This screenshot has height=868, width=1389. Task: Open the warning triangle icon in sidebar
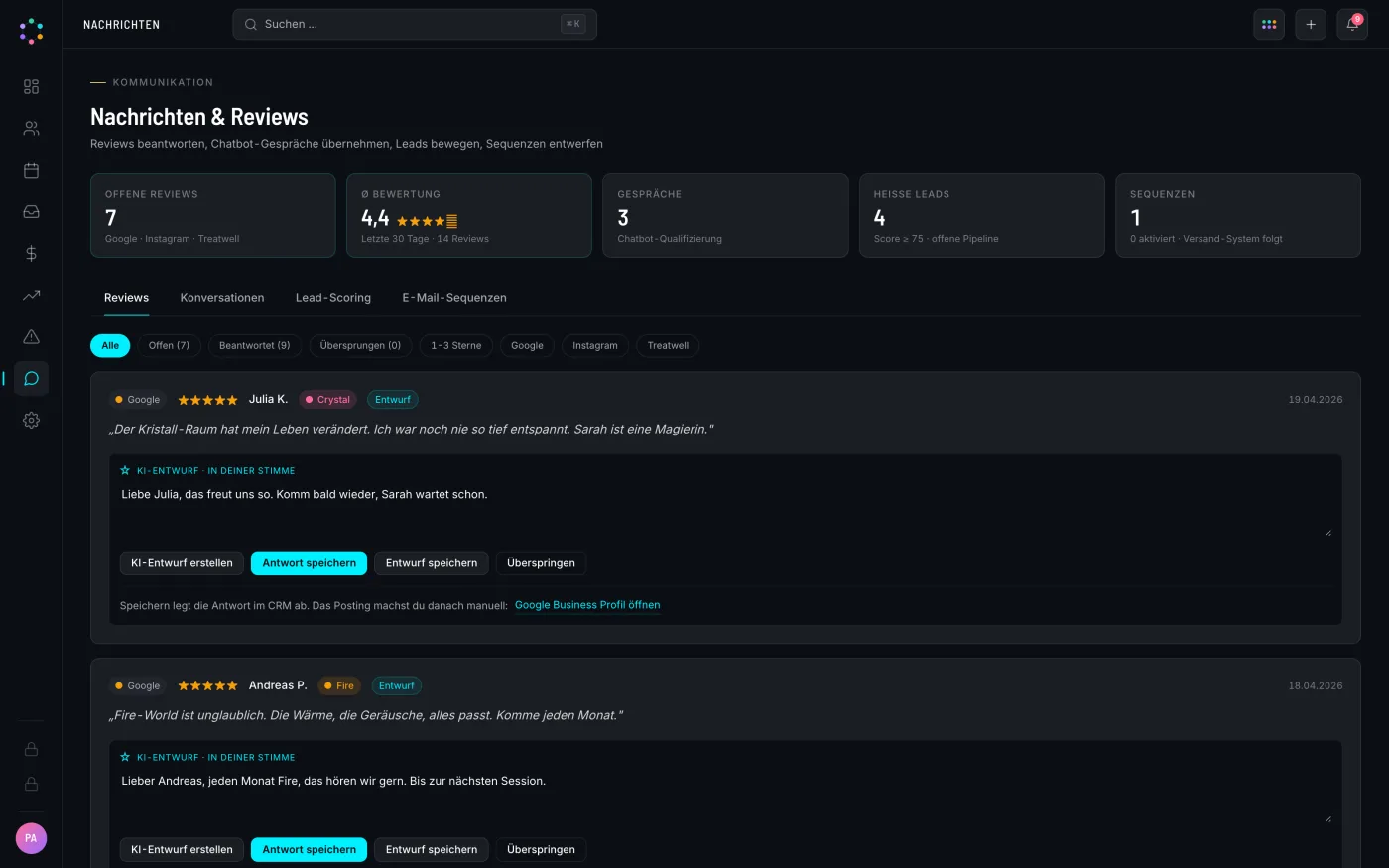click(x=31, y=337)
